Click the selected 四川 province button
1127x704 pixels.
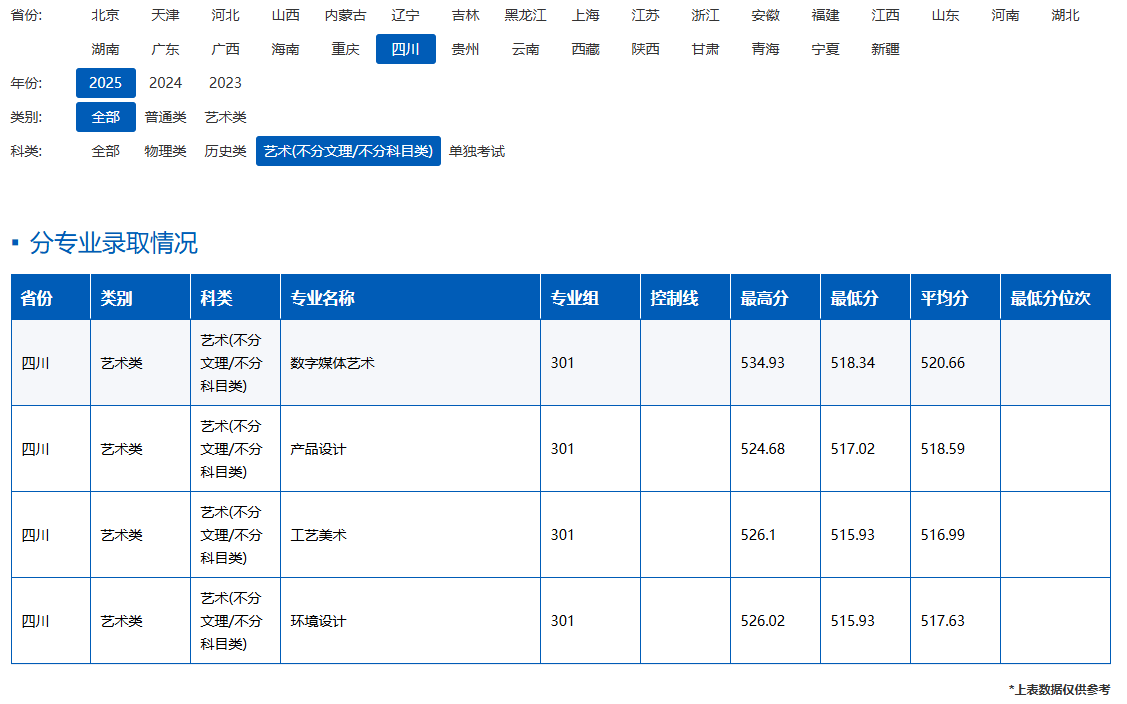405,49
